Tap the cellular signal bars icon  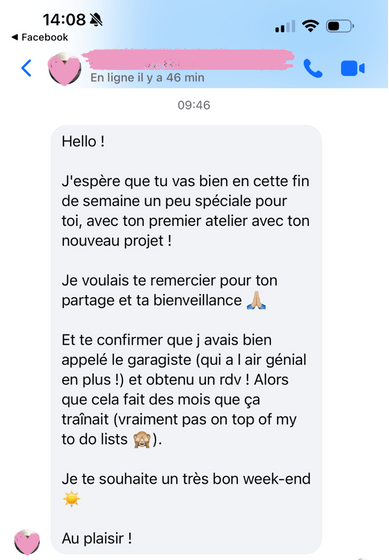click(285, 26)
